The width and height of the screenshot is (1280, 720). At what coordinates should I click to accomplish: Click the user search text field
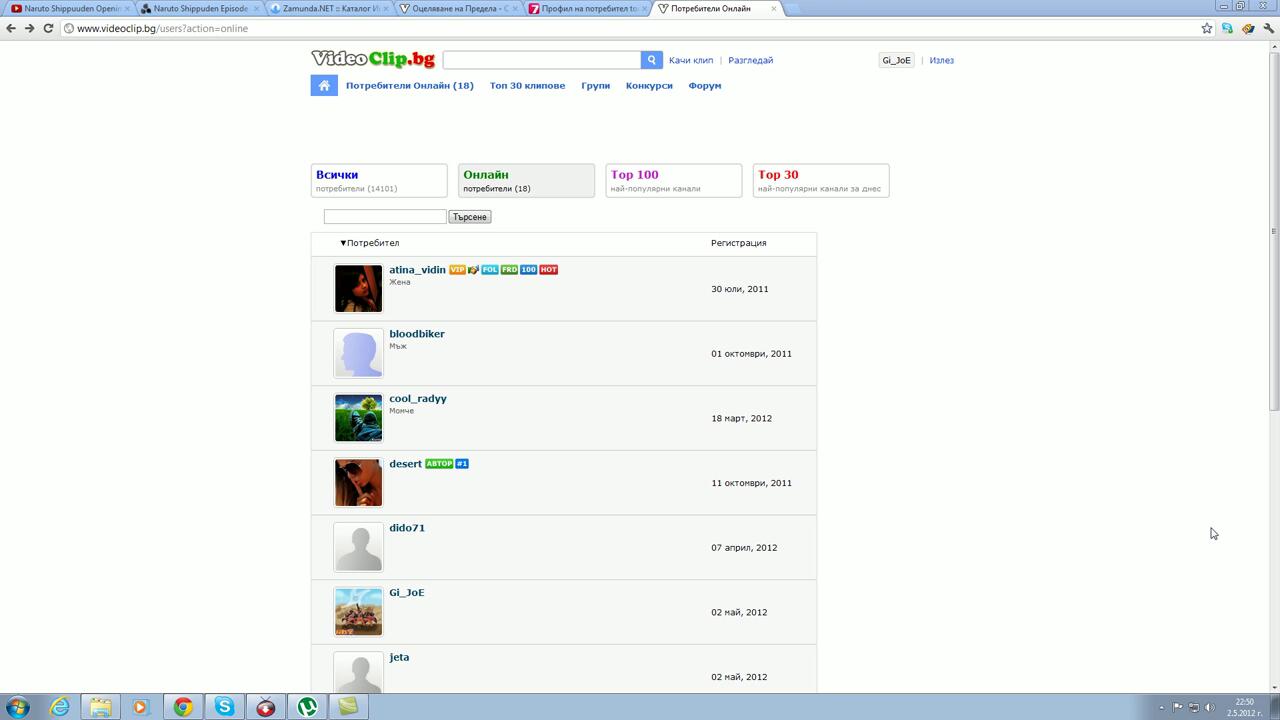385,217
